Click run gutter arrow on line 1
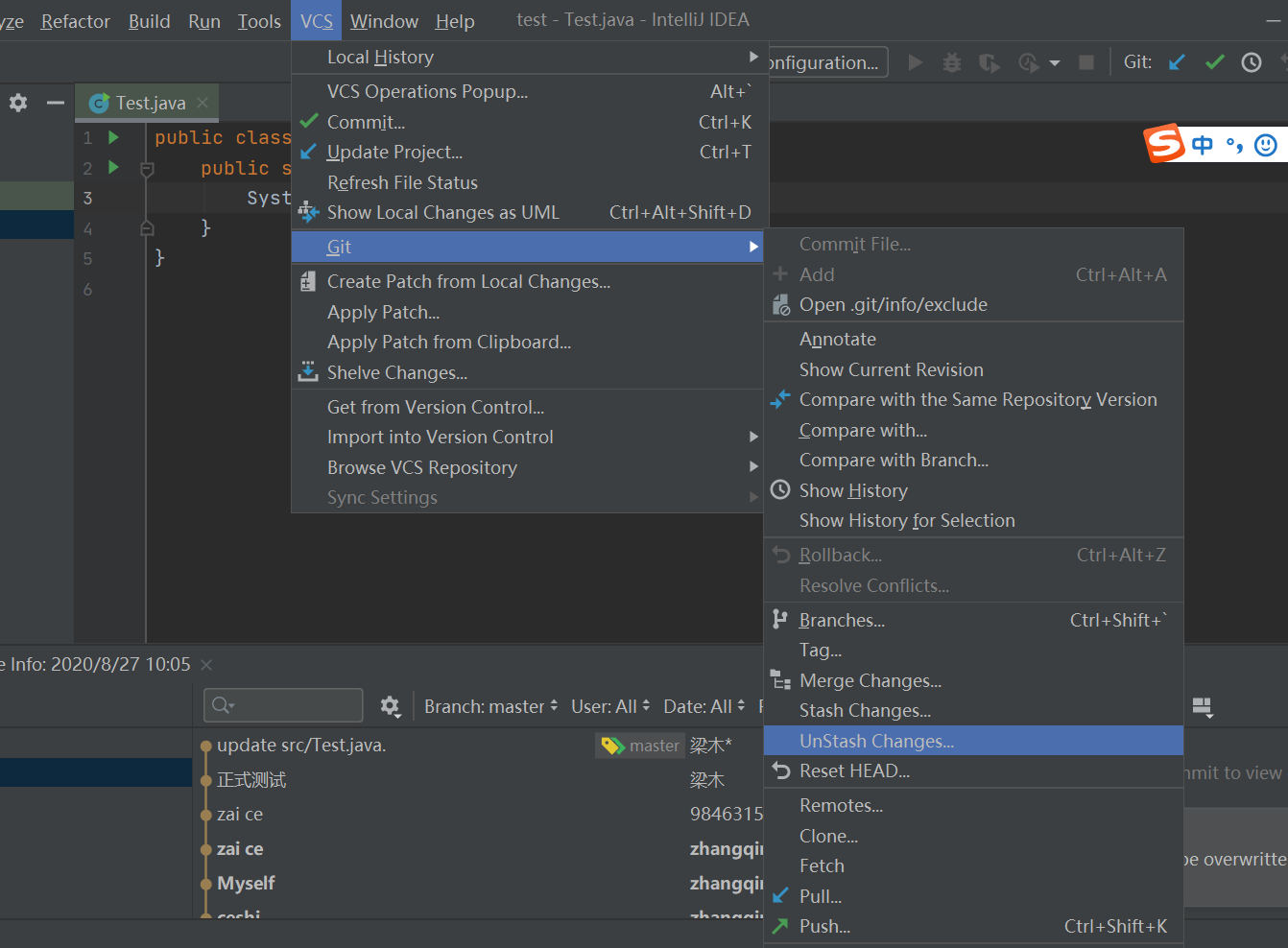1288x948 pixels. point(113,137)
